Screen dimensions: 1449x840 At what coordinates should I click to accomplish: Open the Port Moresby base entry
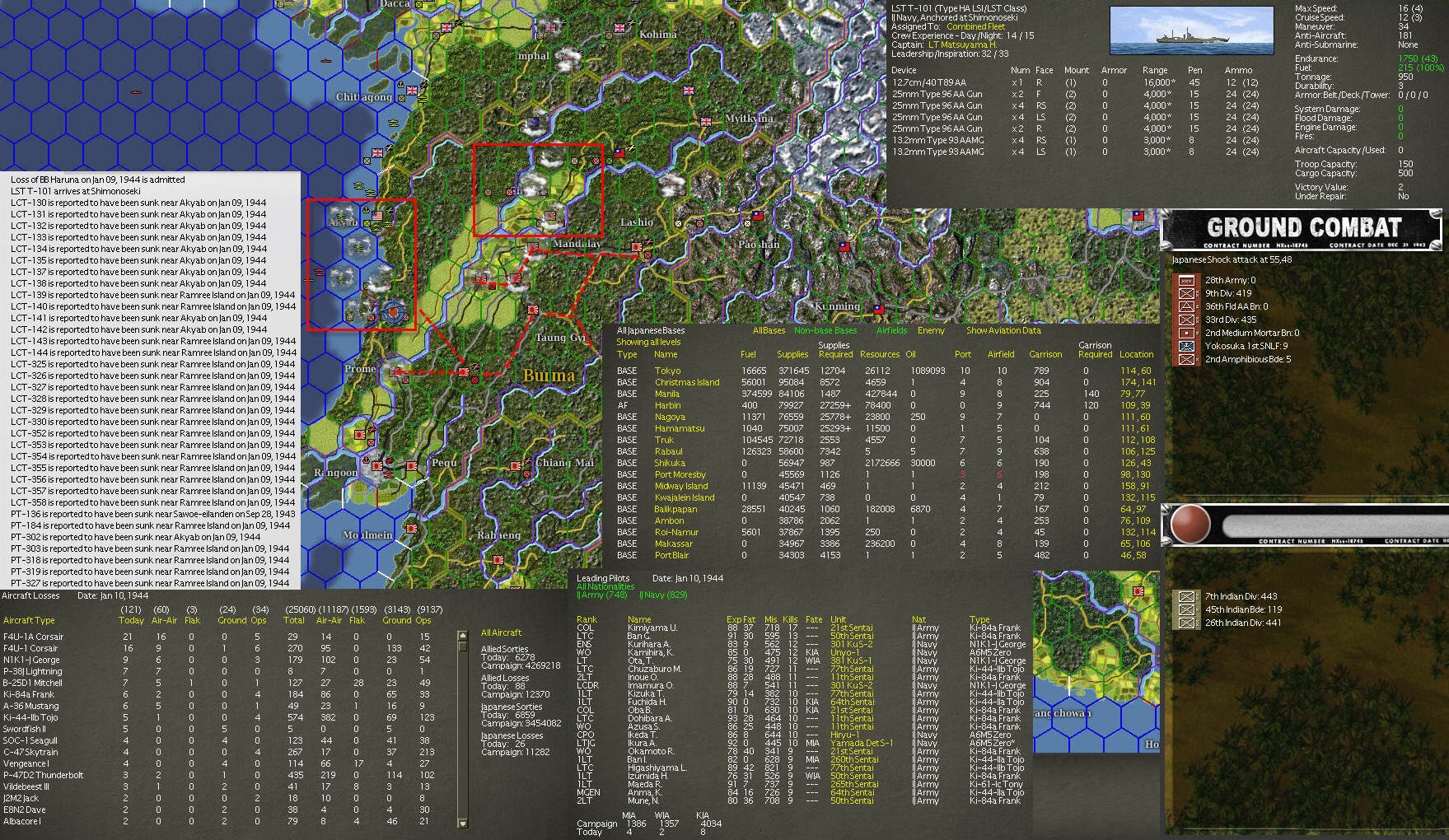680,474
